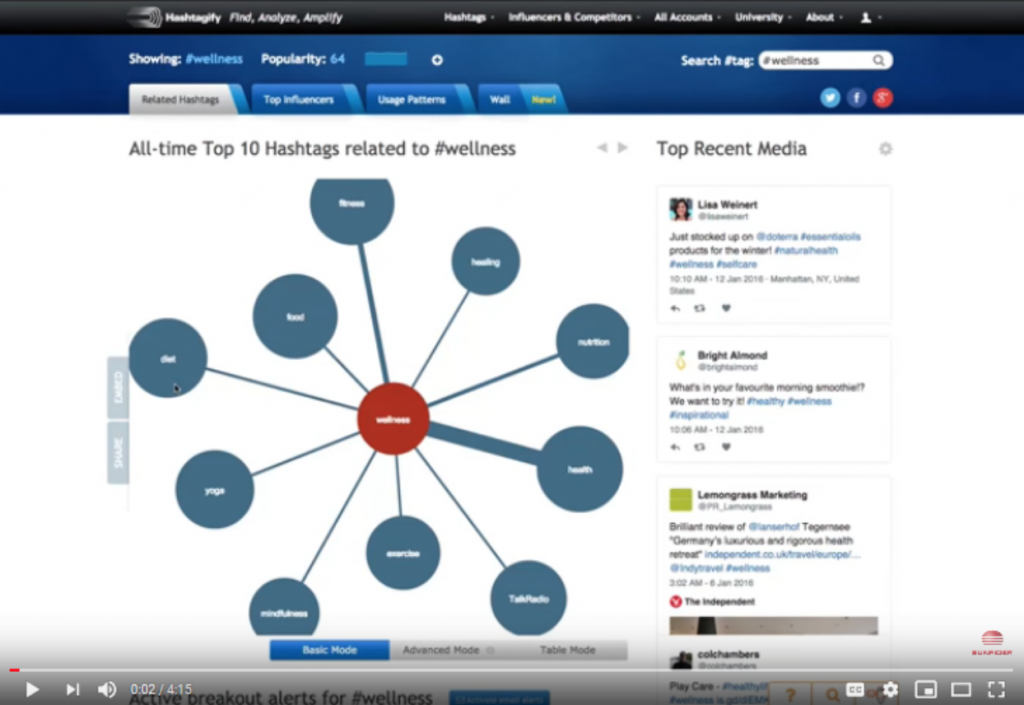Select the central wellness node
Screen dimensions: 1024x705
point(393,419)
